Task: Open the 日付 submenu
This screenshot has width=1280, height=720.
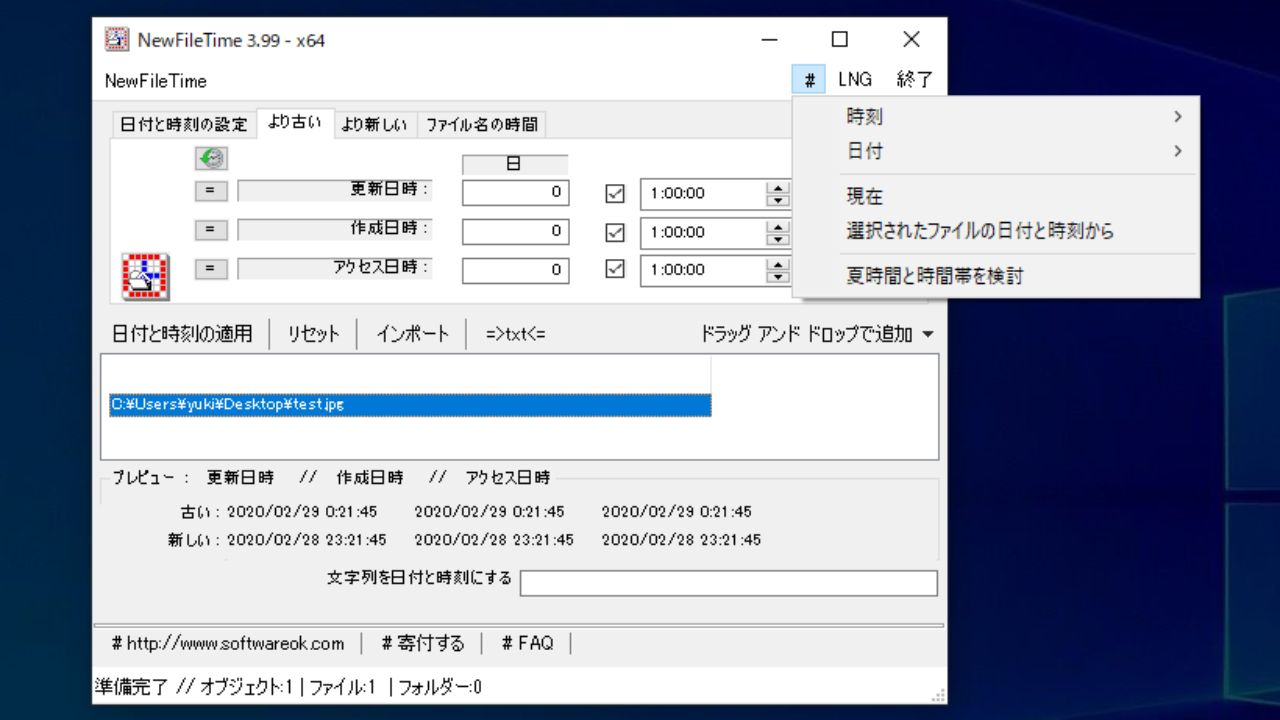Action: coord(996,151)
